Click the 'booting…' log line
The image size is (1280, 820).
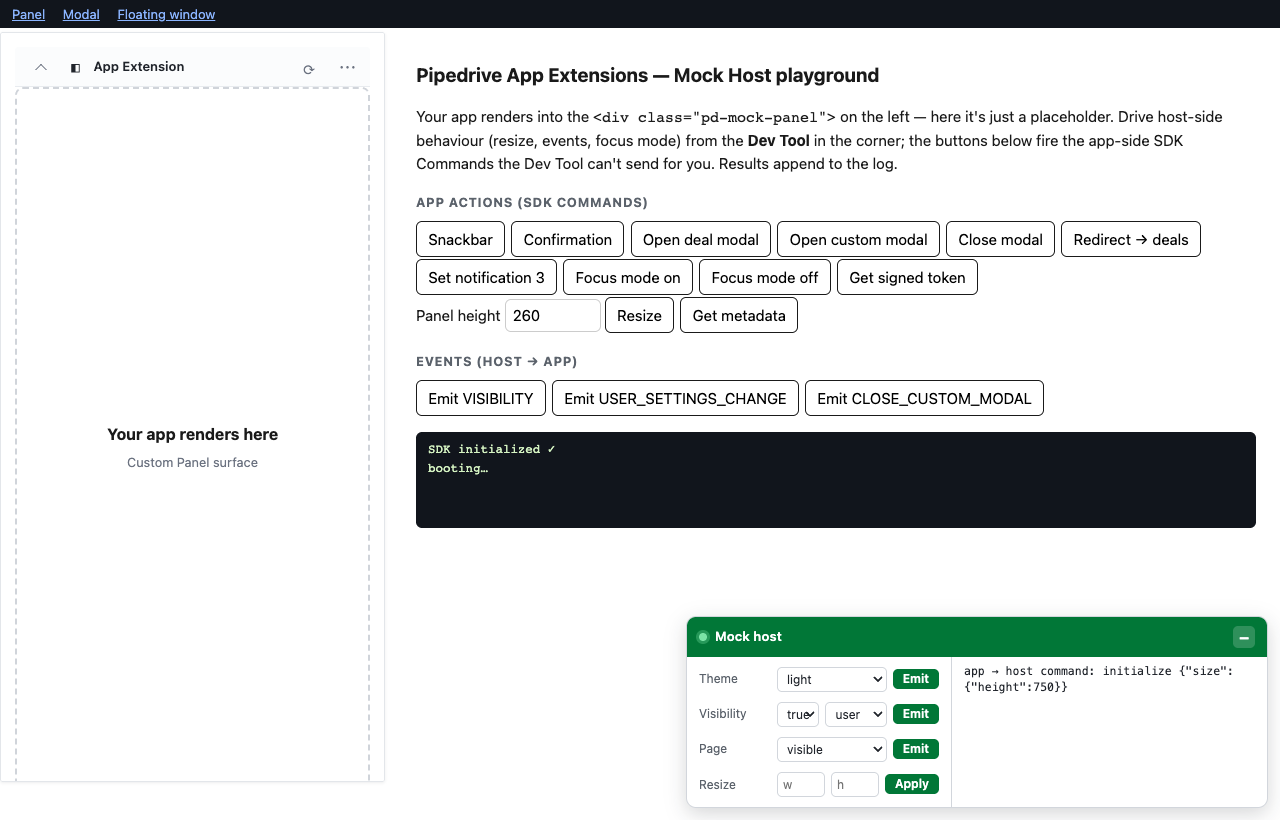coord(458,468)
